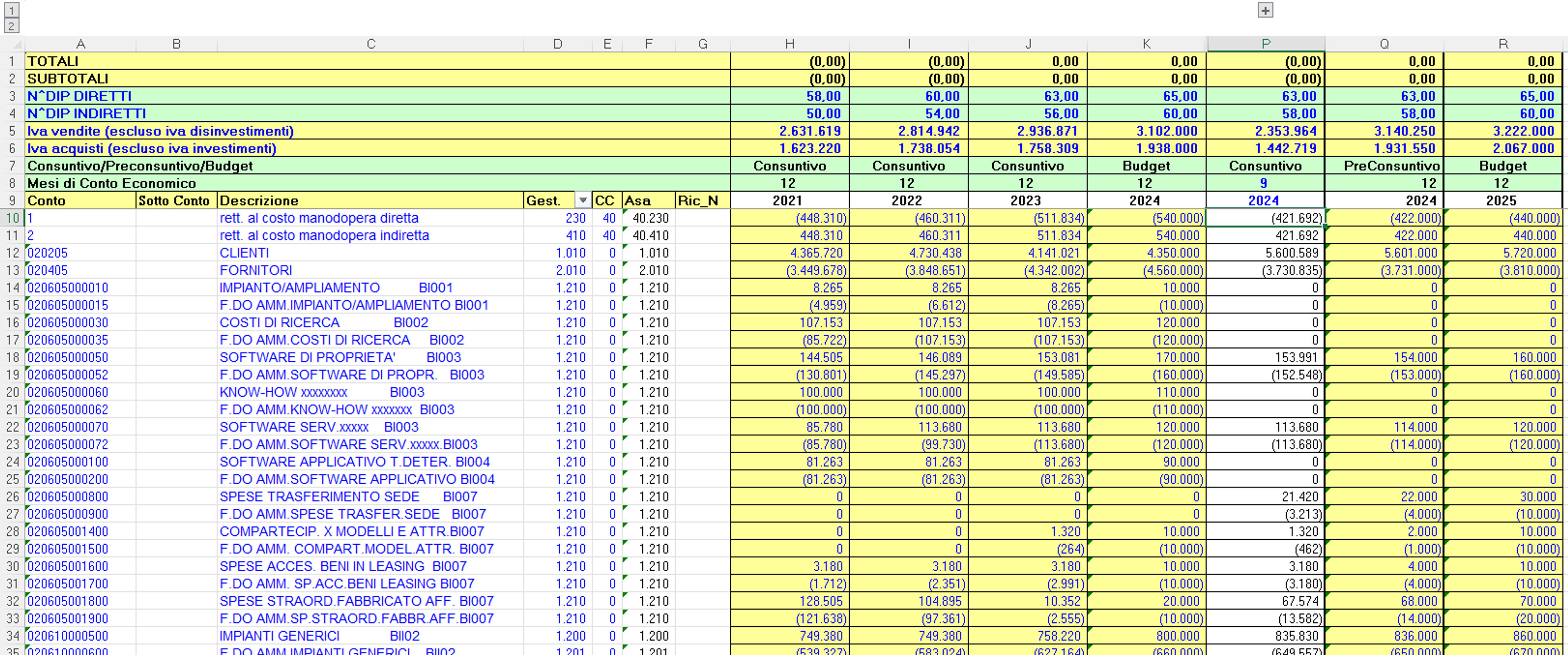Click Mesi di Conto Economico cell

(377, 183)
